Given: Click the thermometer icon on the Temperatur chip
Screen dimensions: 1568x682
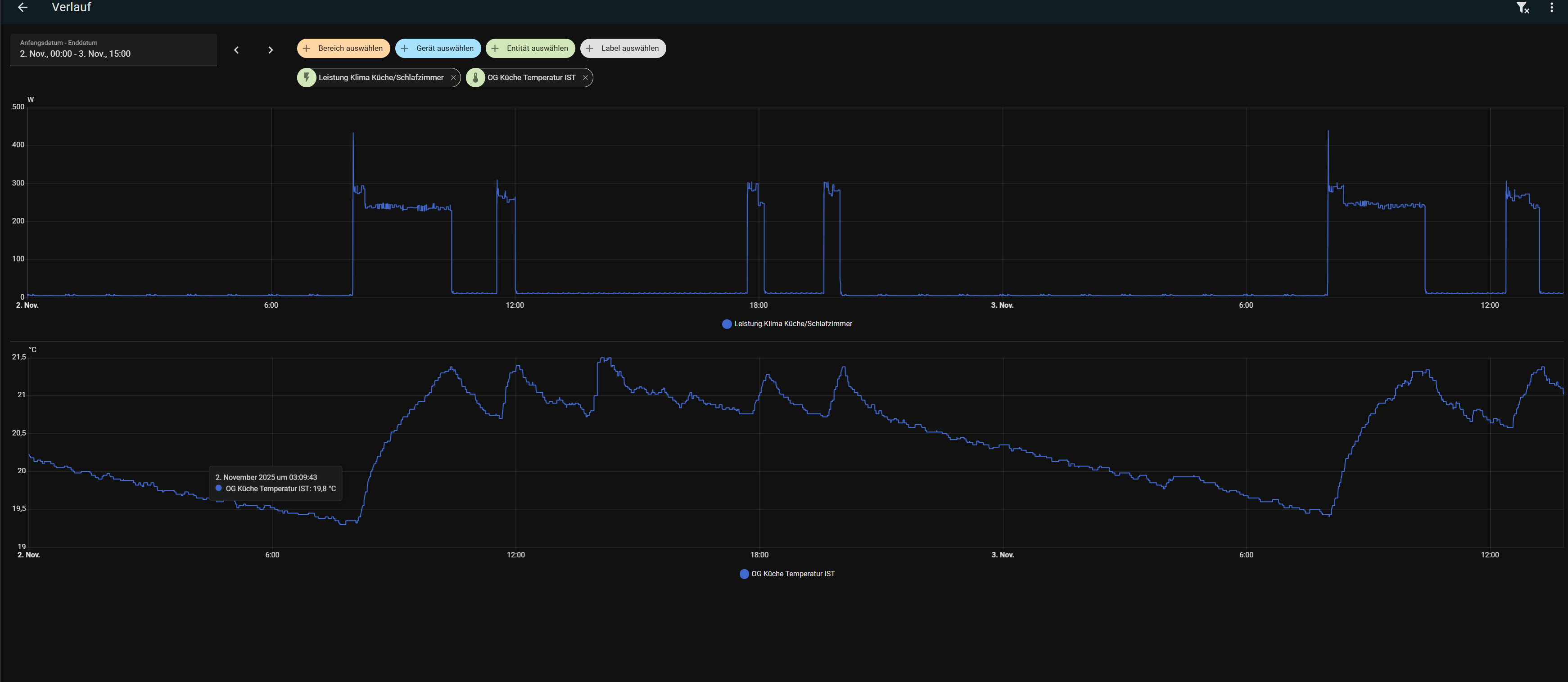Looking at the screenshot, I should pyautogui.click(x=475, y=78).
